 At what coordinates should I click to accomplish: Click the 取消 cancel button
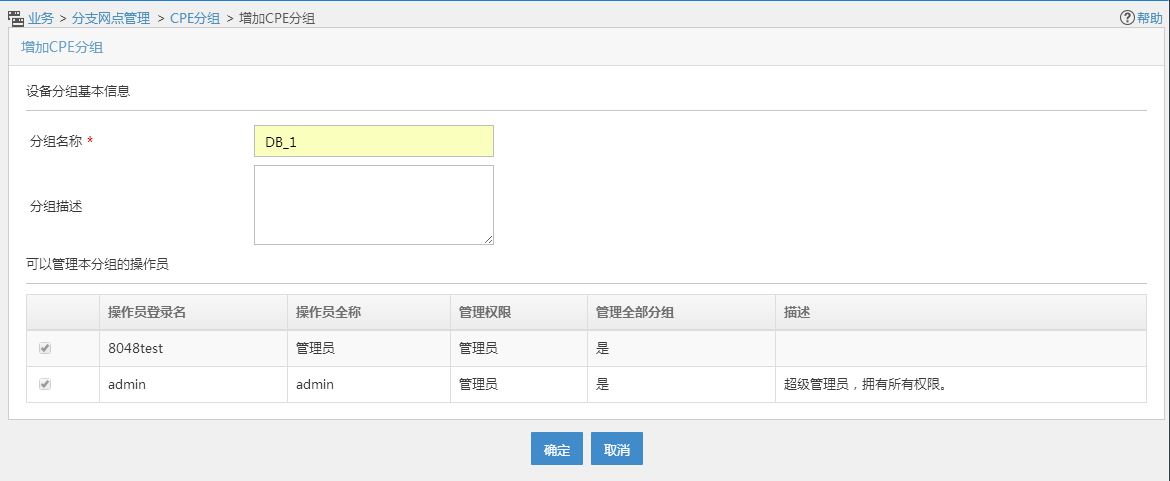click(x=616, y=449)
